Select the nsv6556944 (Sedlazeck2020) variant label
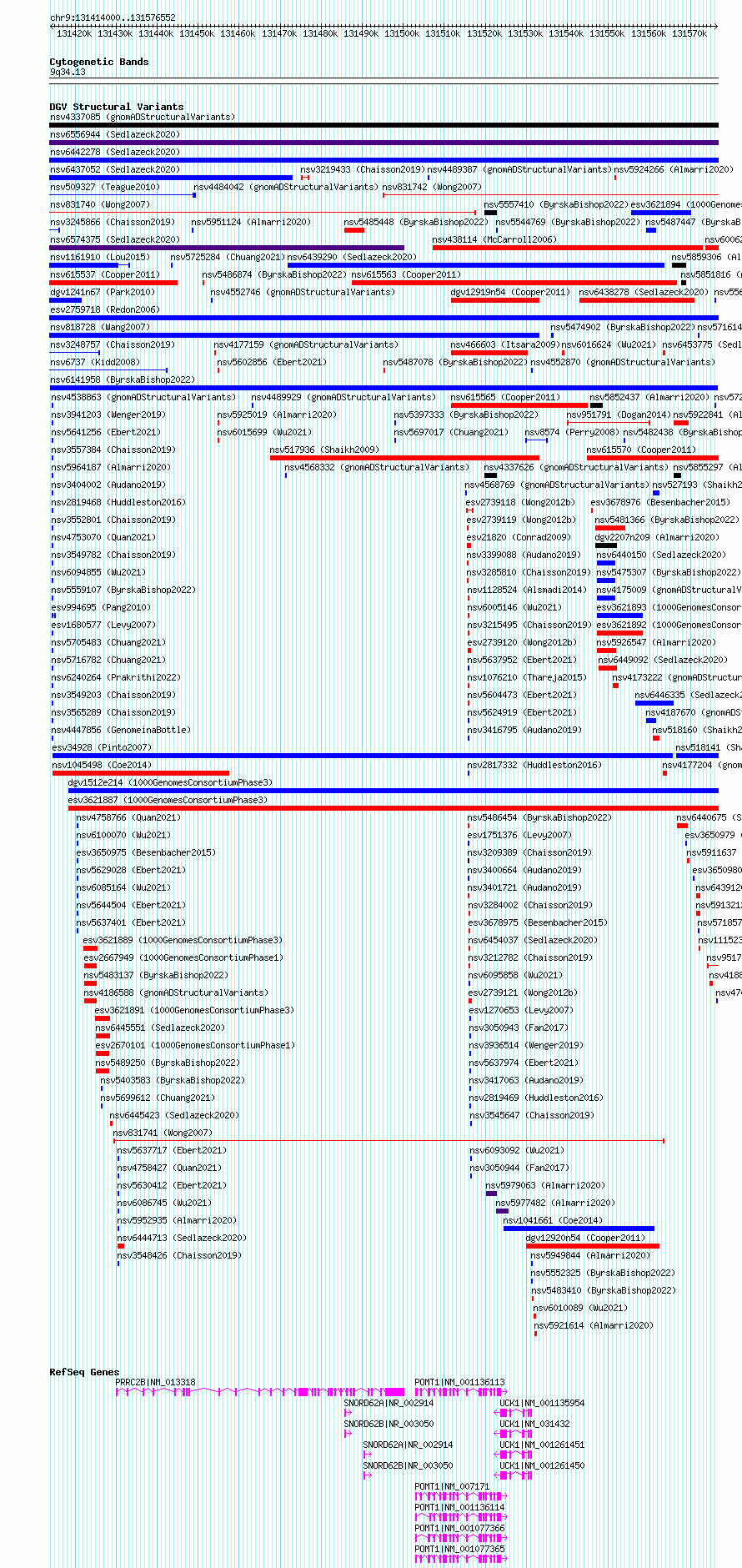This screenshot has width=742, height=1568. 115,134
